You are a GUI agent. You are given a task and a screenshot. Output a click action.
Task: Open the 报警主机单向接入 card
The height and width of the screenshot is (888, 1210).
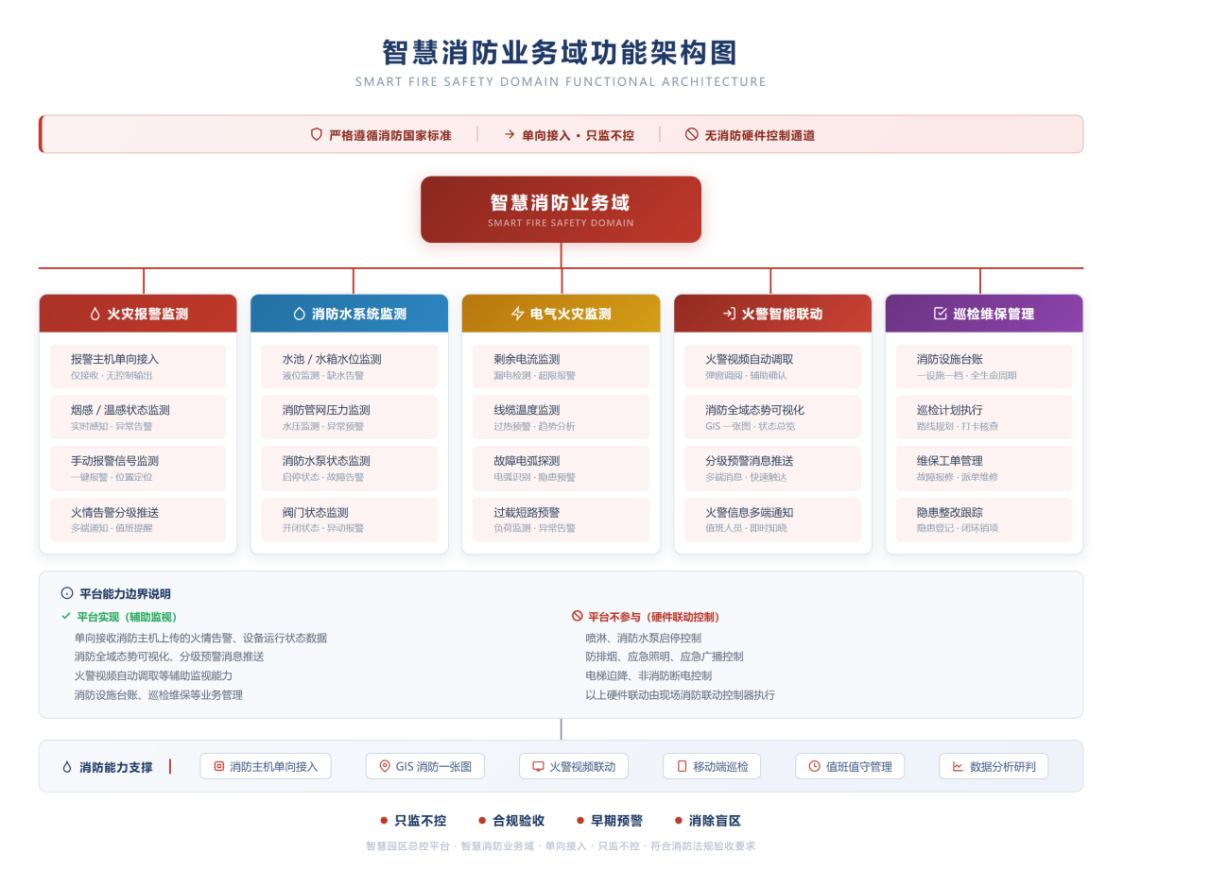(x=138, y=366)
